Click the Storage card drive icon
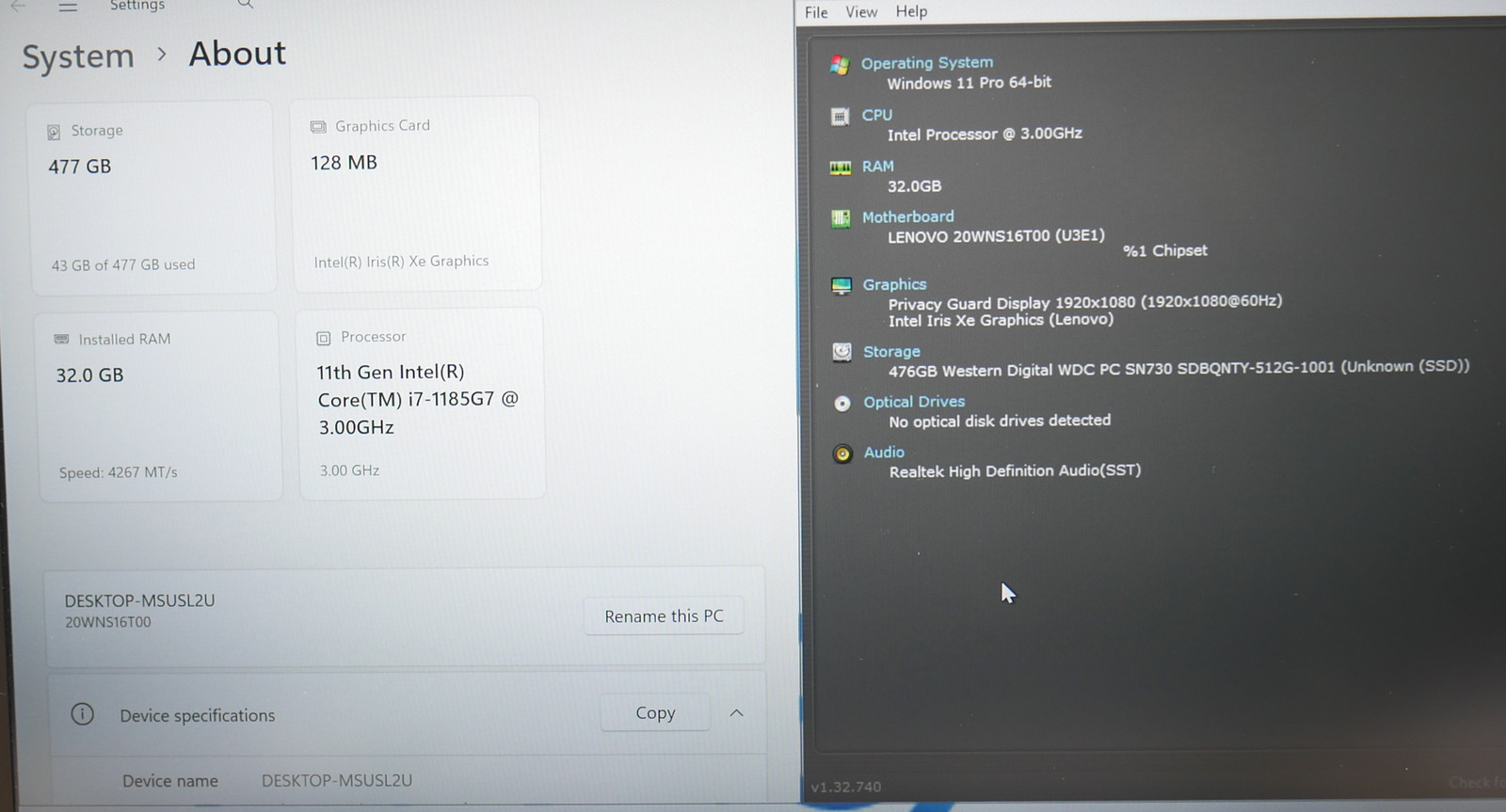The width and height of the screenshot is (1506, 812). pos(54,132)
